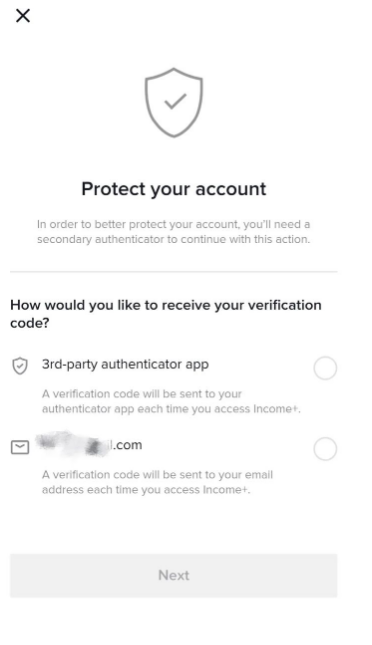Click the email address verification code description
Screen dimensions: 372x645
pos(157,482)
